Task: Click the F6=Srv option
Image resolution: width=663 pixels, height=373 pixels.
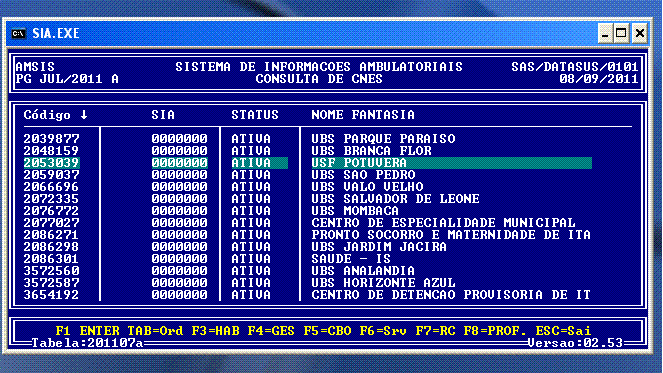Action: click(x=383, y=331)
